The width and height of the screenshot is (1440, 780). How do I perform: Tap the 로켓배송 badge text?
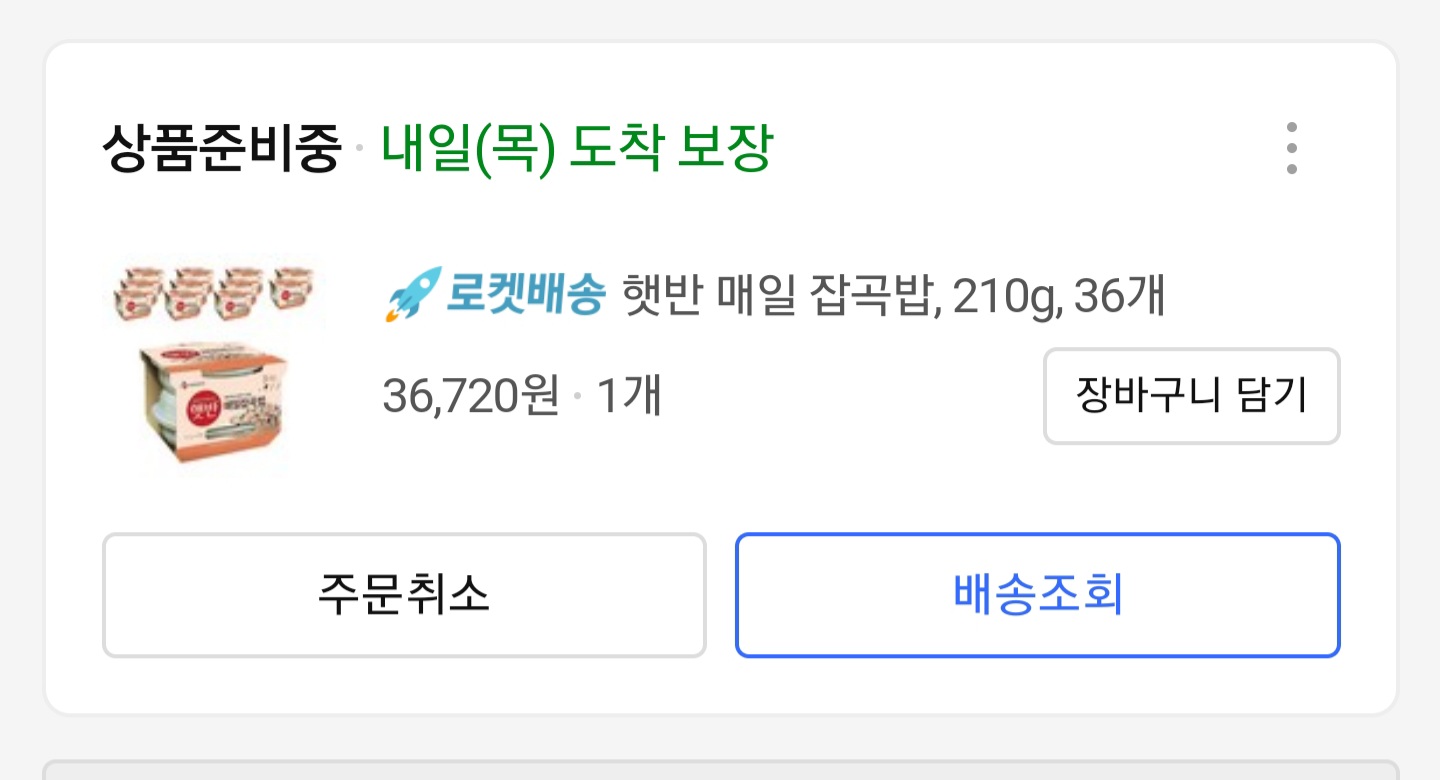pyautogui.click(x=526, y=294)
